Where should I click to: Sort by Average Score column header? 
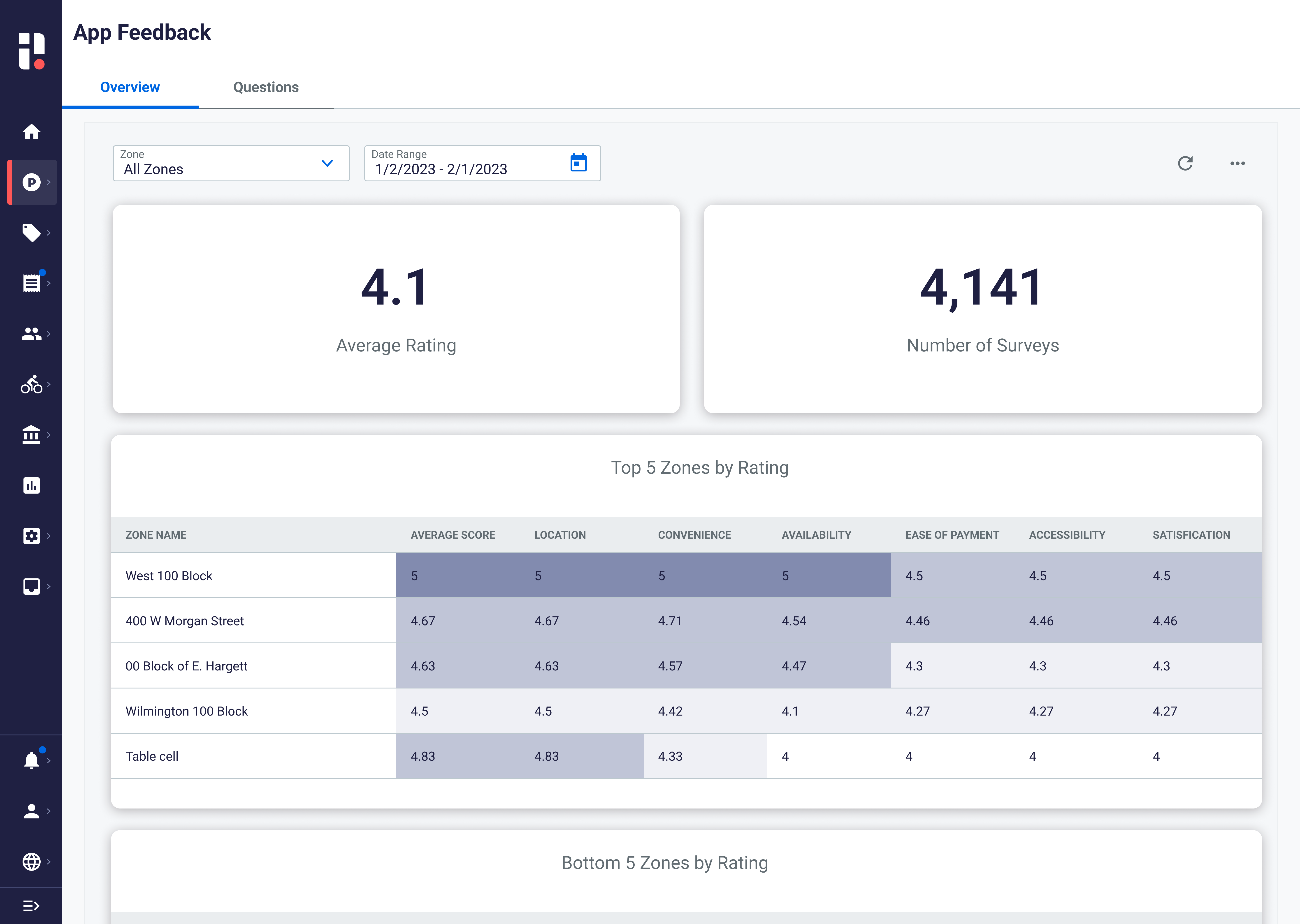coord(453,535)
